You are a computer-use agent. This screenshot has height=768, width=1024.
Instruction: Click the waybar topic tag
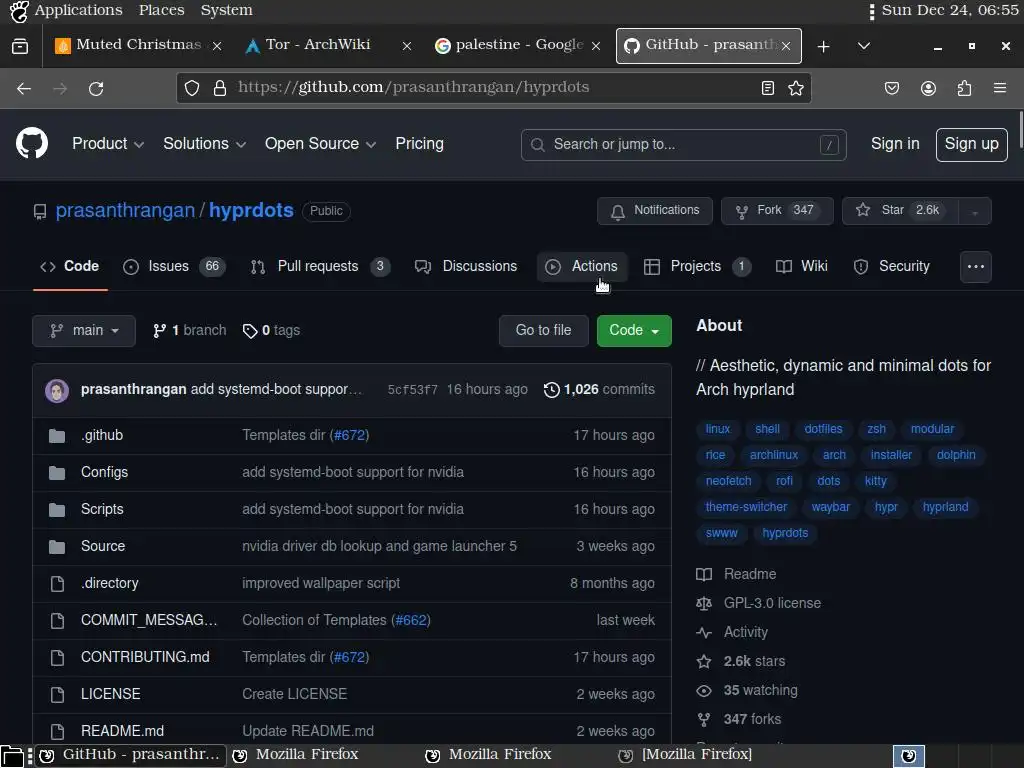point(831,507)
